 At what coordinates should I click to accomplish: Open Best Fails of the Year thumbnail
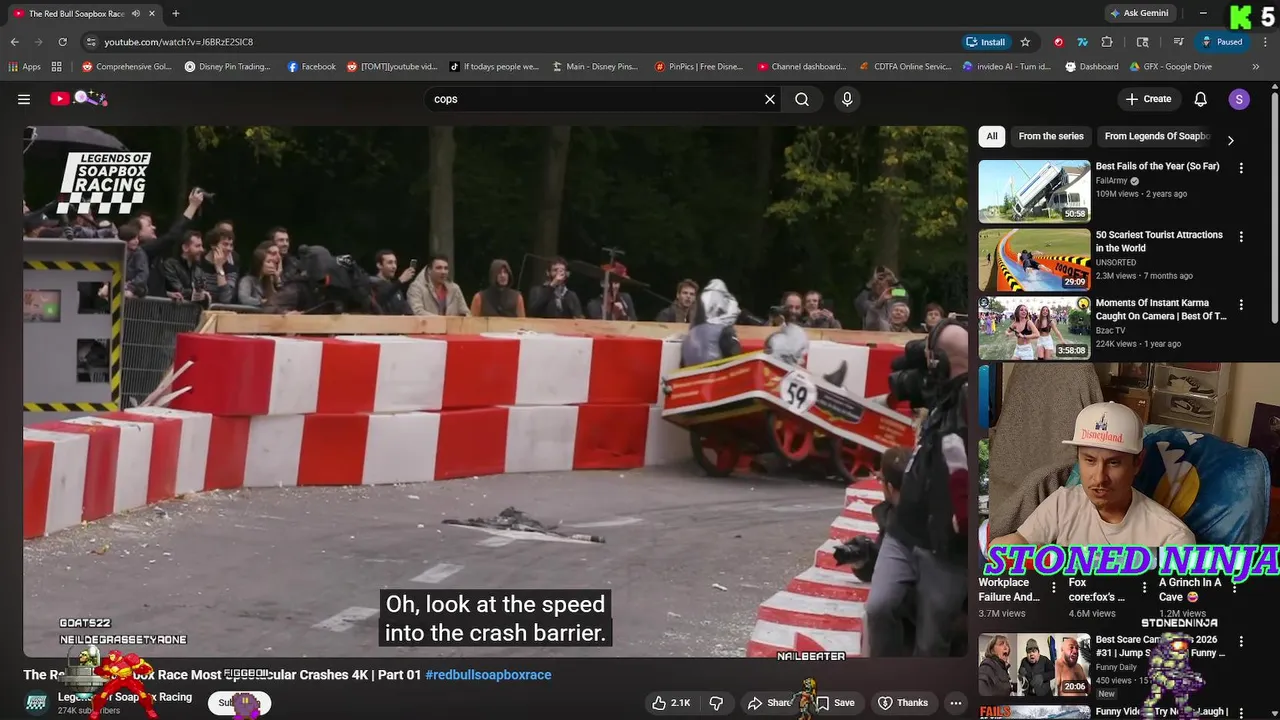tap(1034, 191)
